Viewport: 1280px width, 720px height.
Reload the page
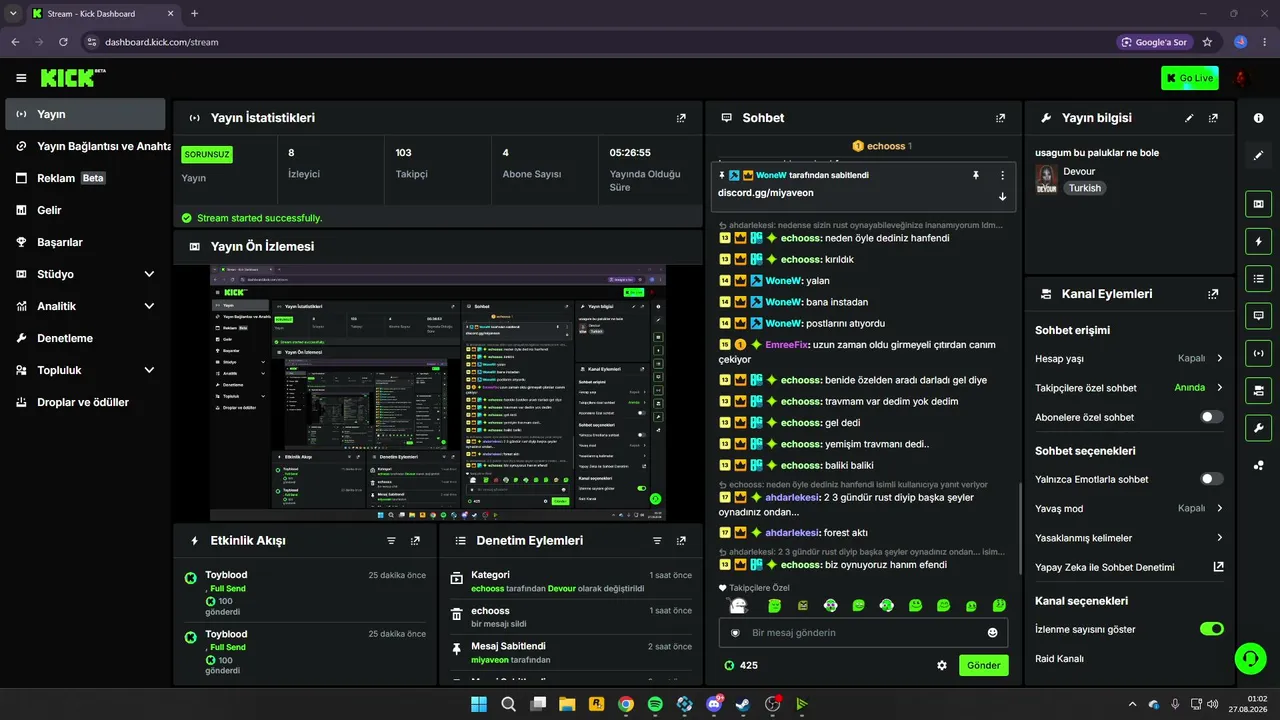tap(63, 42)
